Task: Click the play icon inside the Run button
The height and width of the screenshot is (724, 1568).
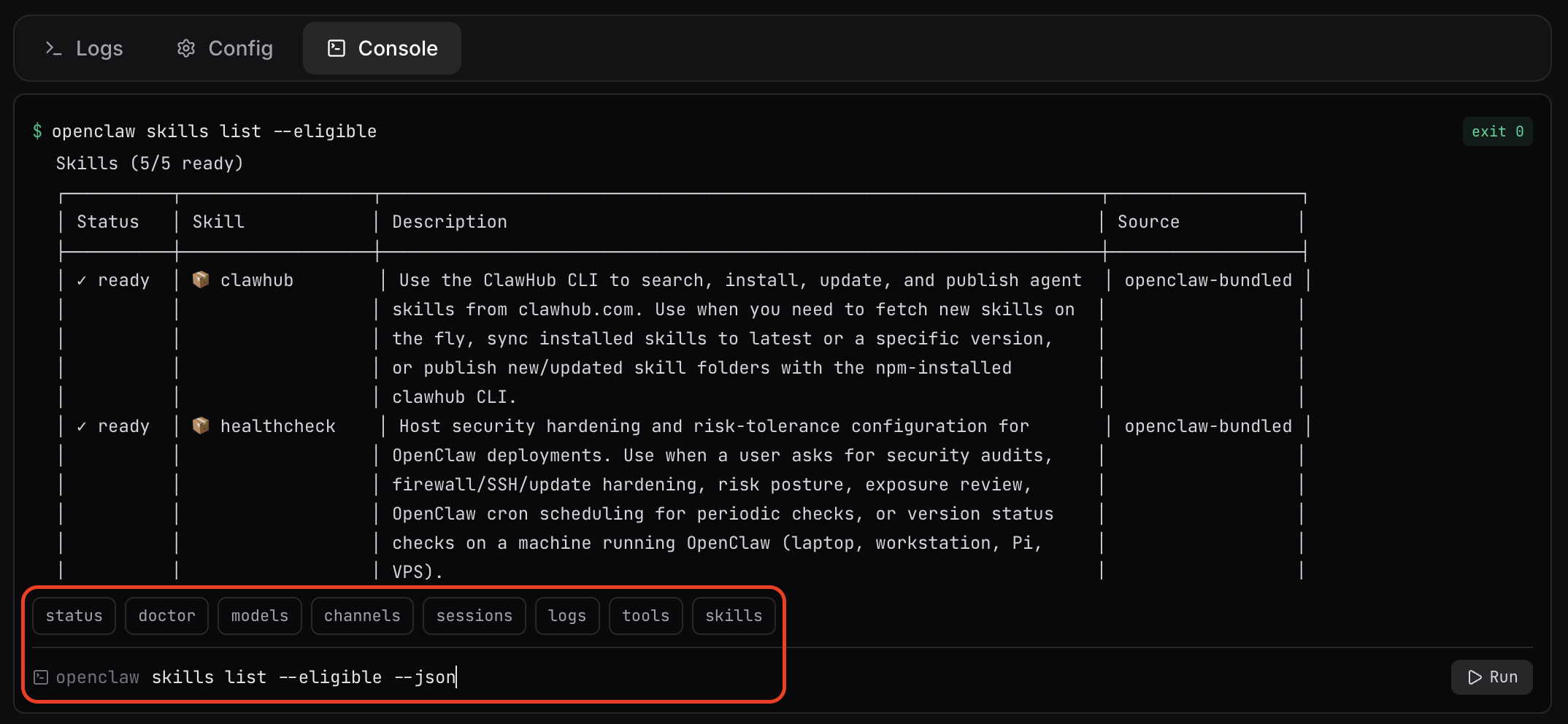Action: pyautogui.click(x=1474, y=677)
